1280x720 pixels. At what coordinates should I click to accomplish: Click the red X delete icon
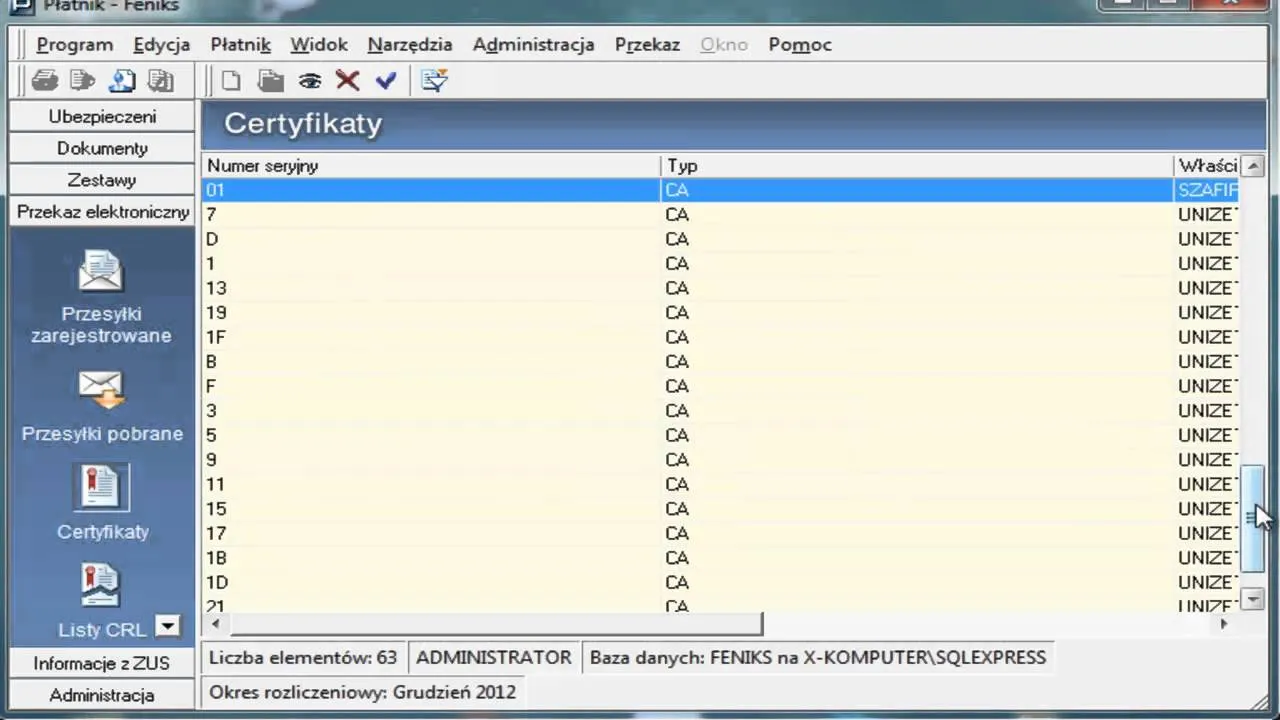click(347, 81)
